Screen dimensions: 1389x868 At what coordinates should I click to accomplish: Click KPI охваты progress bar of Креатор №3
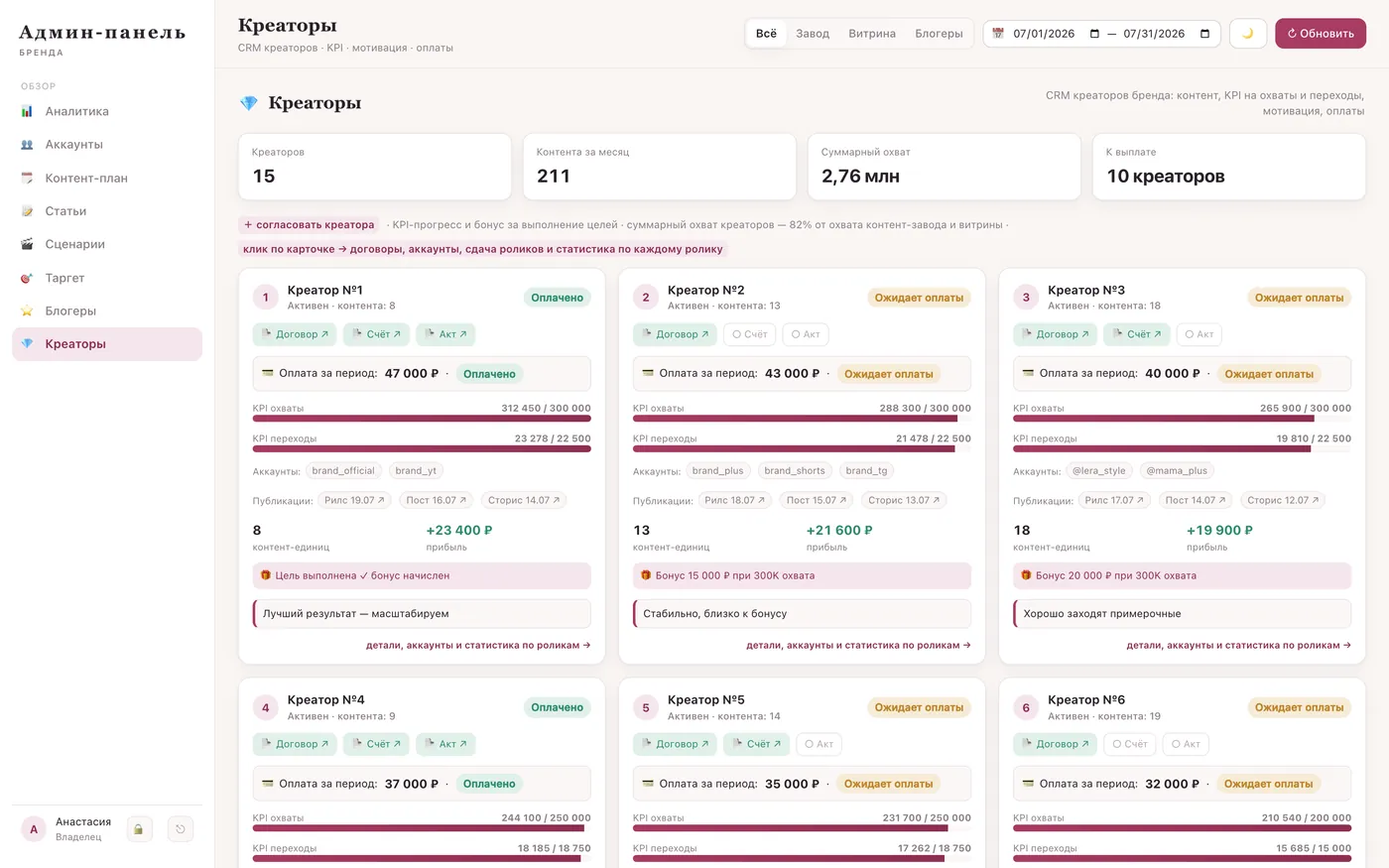click(x=1182, y=419)
